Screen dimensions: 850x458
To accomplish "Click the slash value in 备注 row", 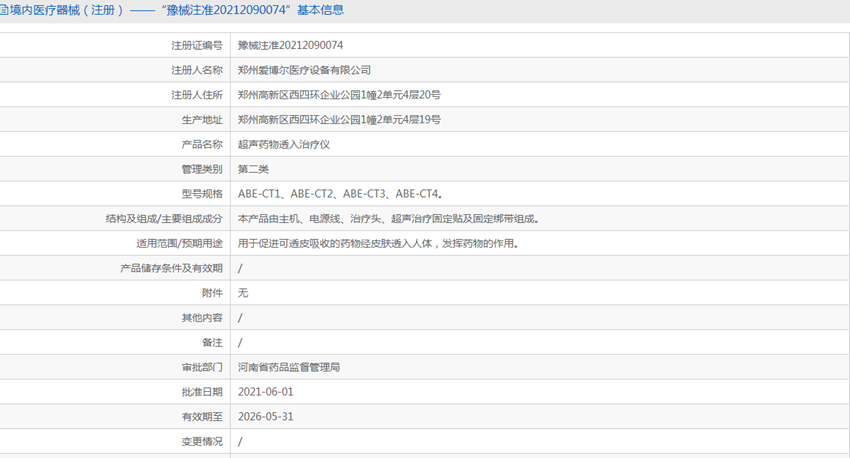I will pyautogui.click(x=240, y=343).
